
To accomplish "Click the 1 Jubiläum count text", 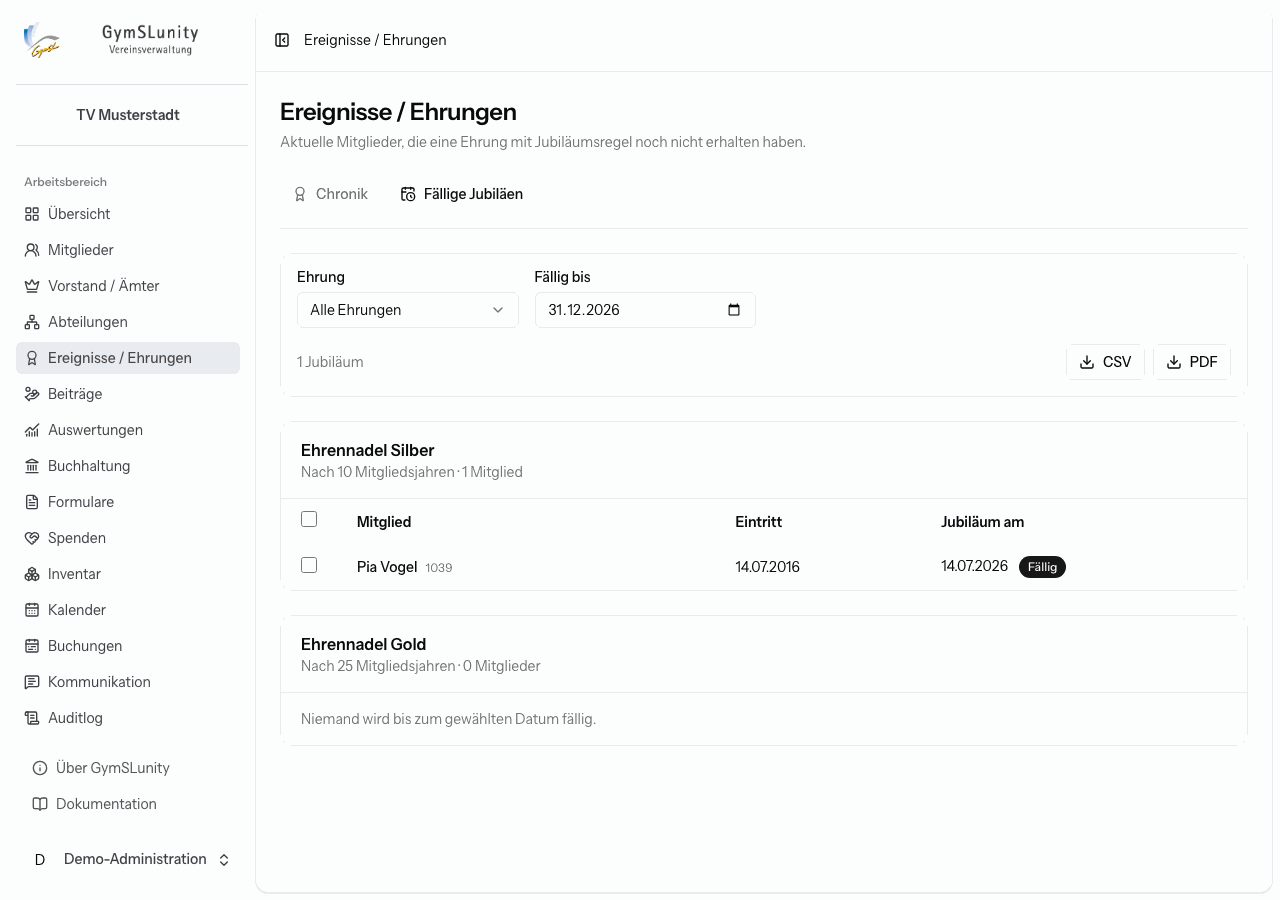I will coord(330,362).
